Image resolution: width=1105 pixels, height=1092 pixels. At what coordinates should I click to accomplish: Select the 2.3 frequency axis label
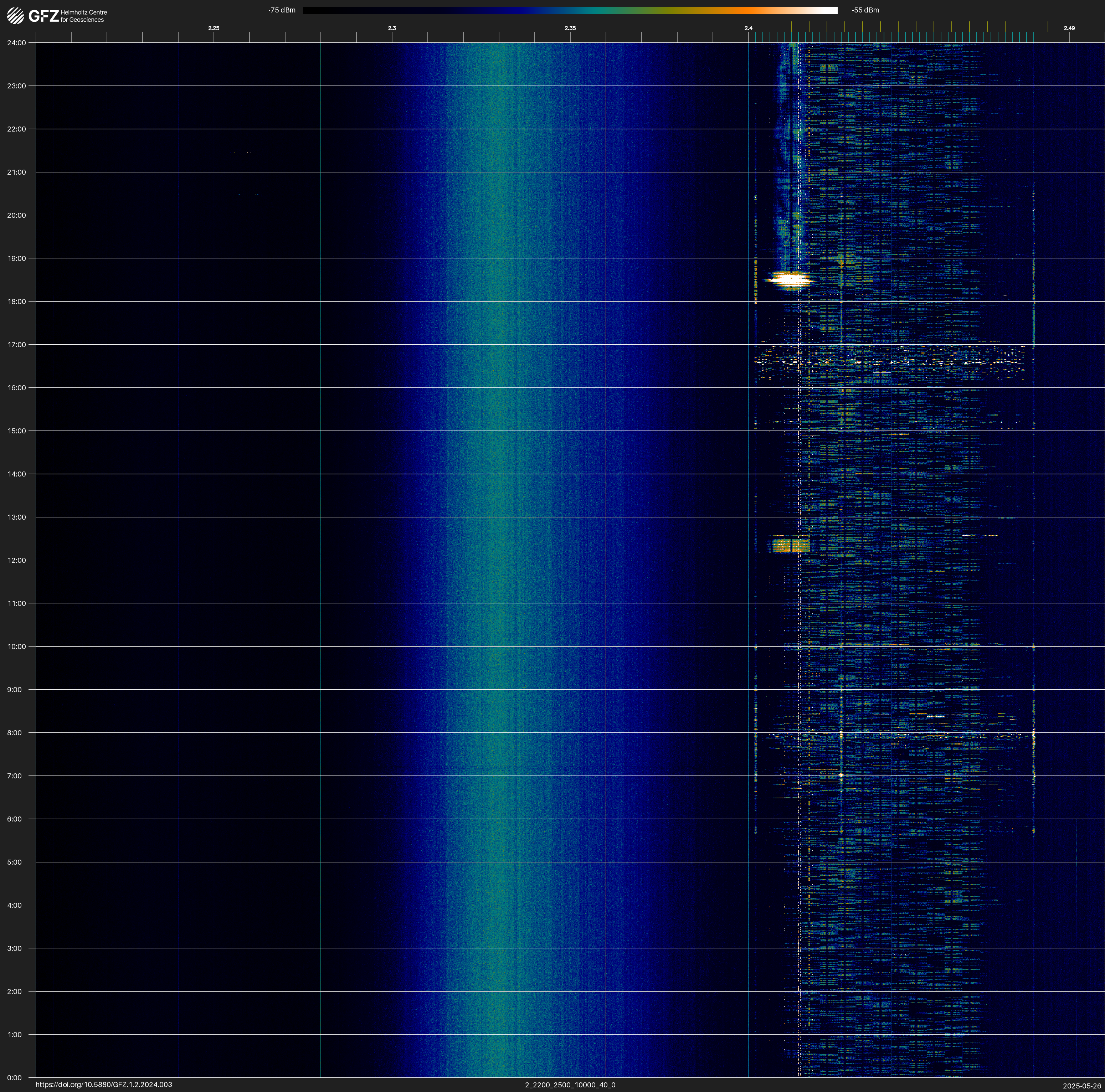(x=392, y=28)
